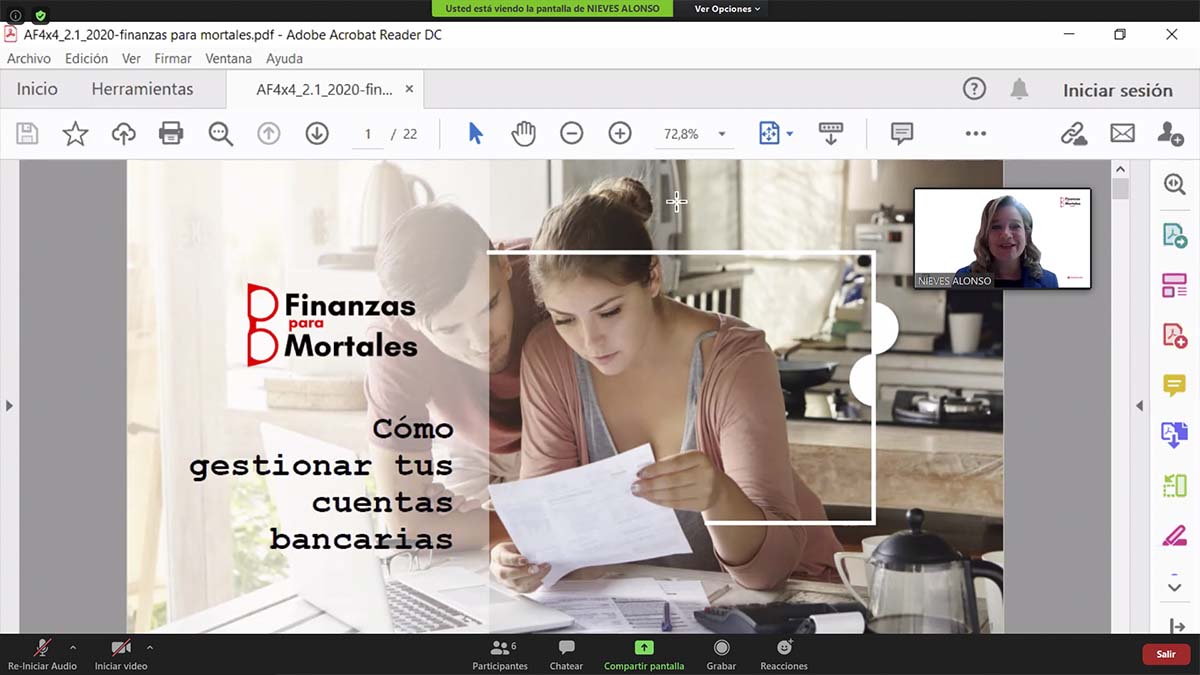Choose the Selection arrow tool
The width and height of the screenshot is (1200, 675).
[x=475, y=133]
